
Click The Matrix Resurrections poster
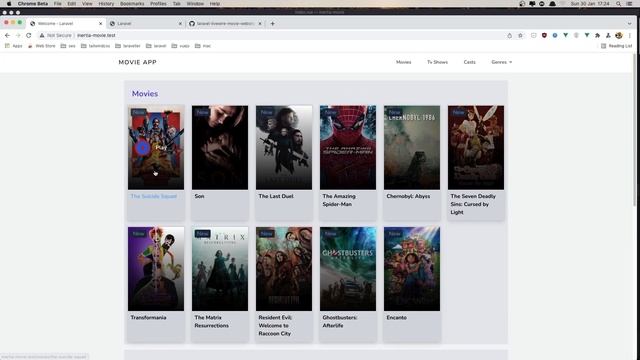(x=220, y=269)
